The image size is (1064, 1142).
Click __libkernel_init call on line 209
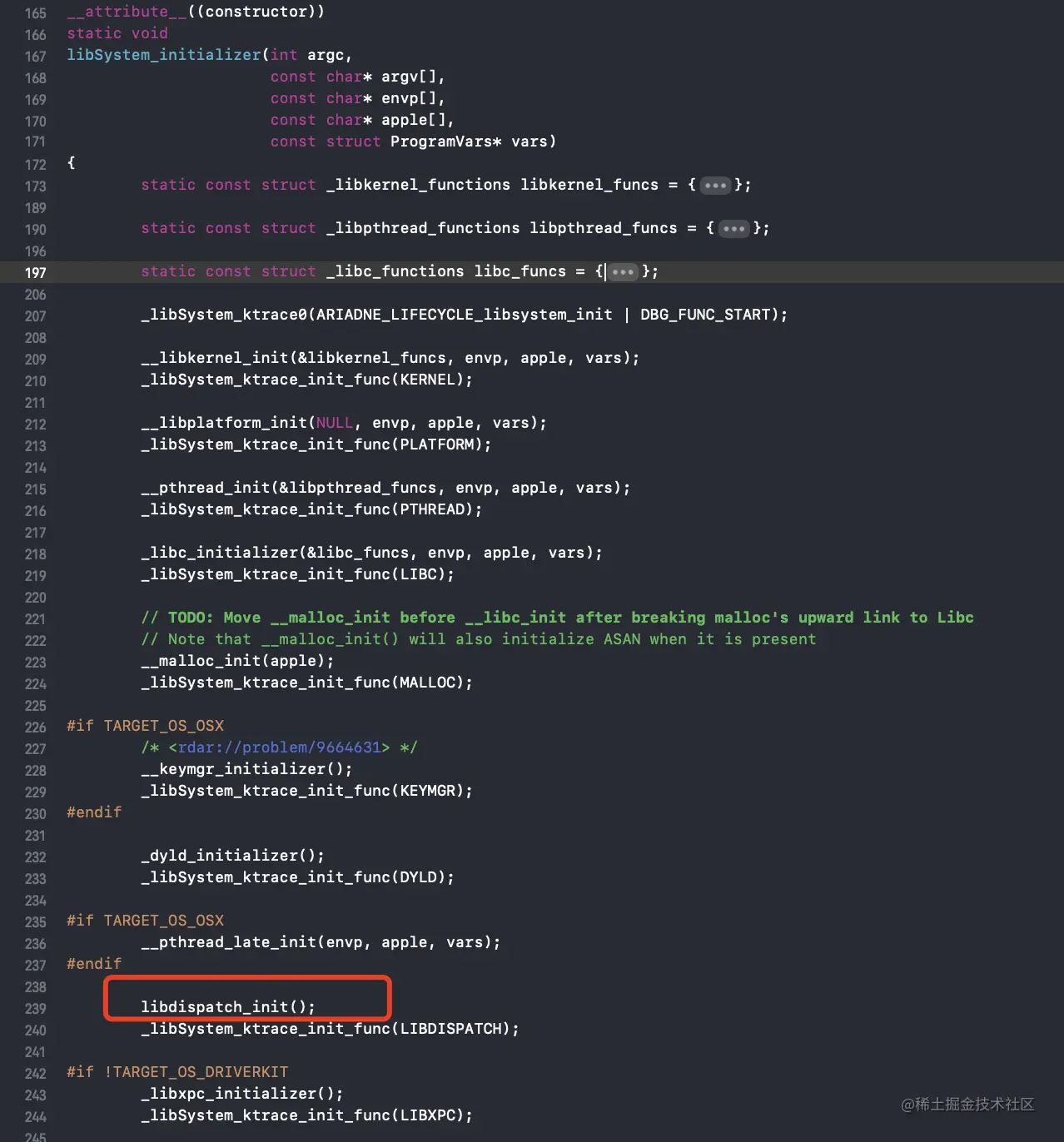tap(390, 358)
